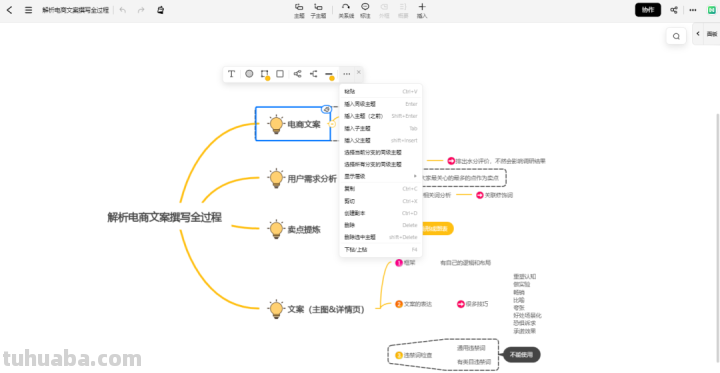Image resolution: width=720 pixels, height=373 pixels.
Task: Close the floating format toolbar
Action: point(359,72)
